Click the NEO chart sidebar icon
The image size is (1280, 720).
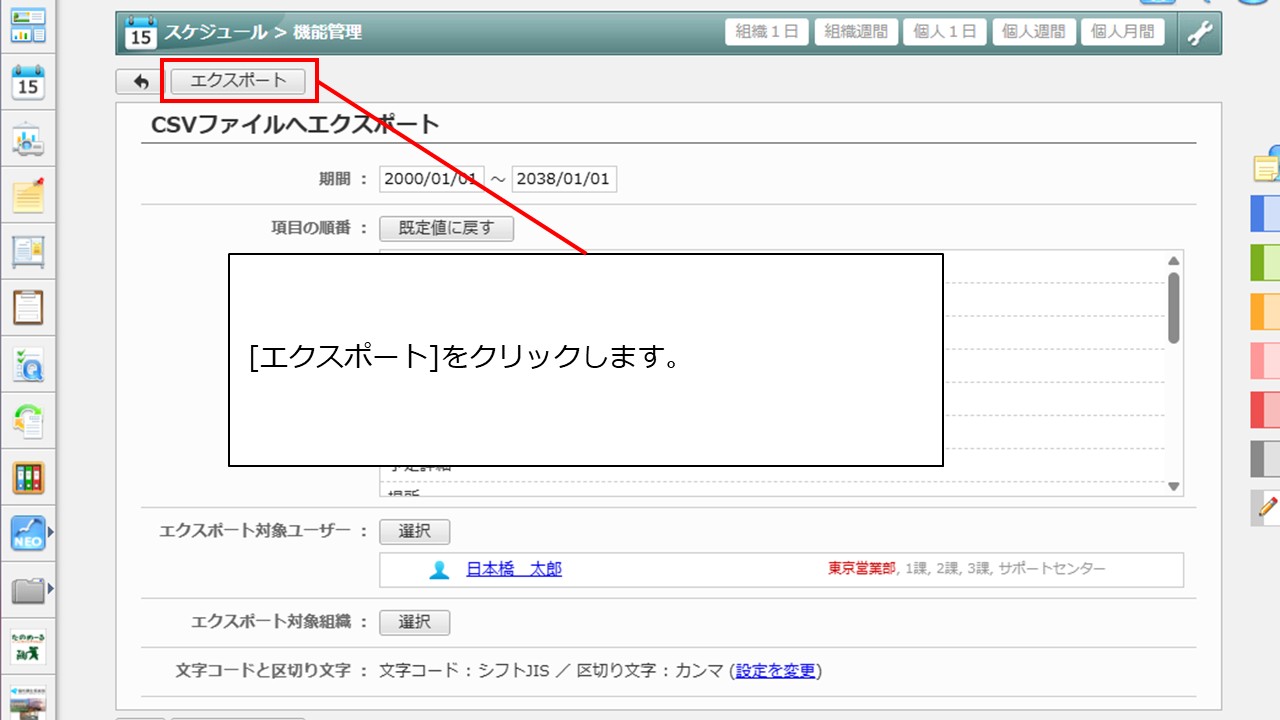[x=28, y=534]
